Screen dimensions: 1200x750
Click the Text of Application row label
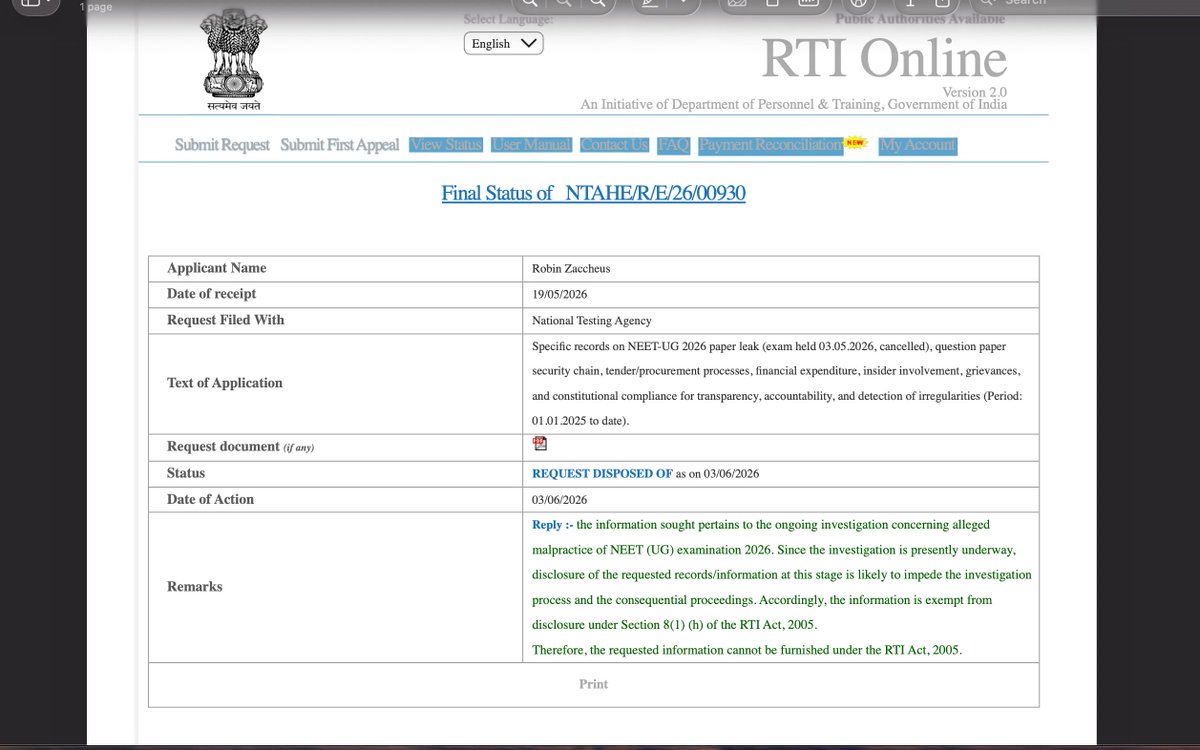tap(225, 383)
